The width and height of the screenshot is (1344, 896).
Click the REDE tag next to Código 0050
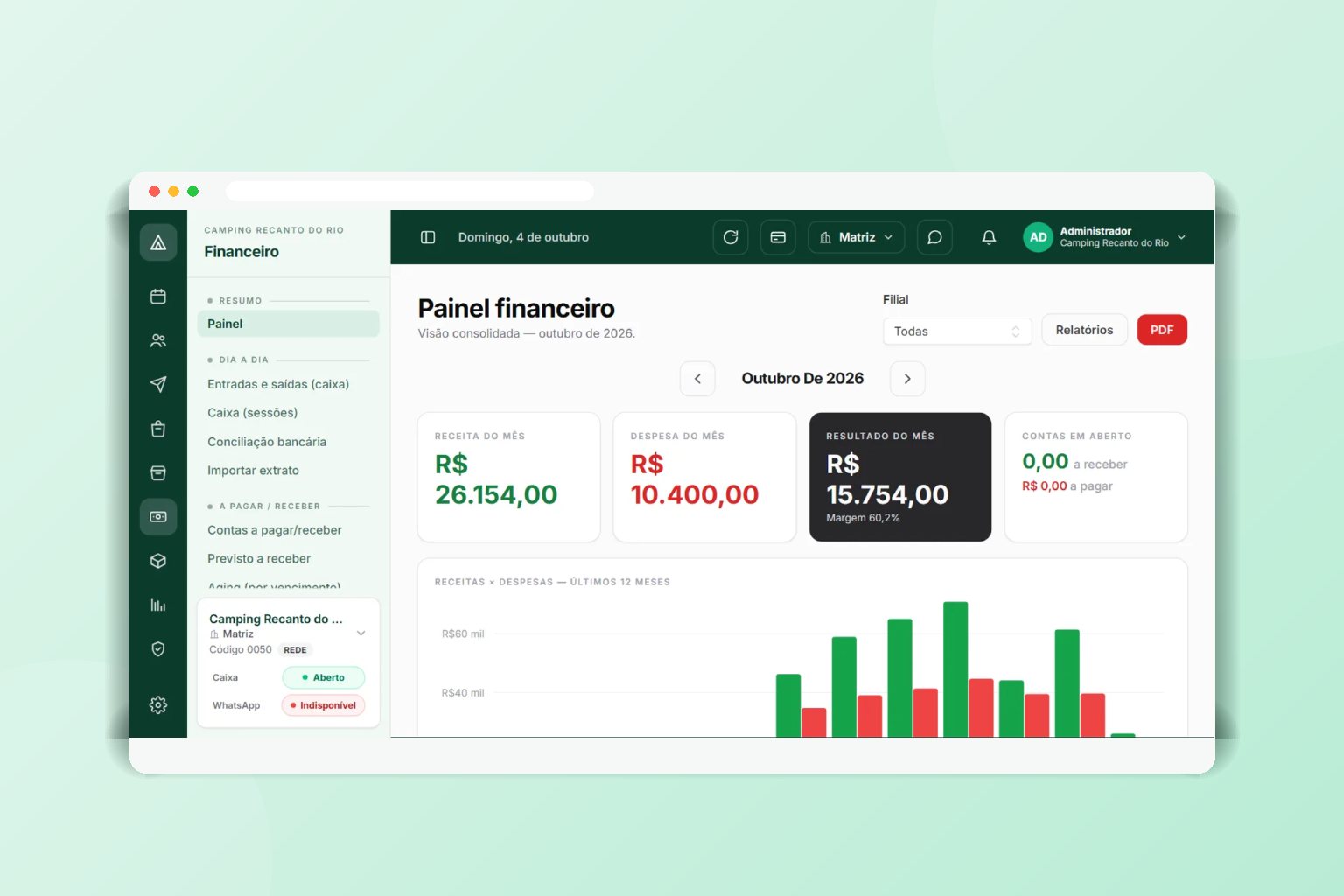[295, 650]
